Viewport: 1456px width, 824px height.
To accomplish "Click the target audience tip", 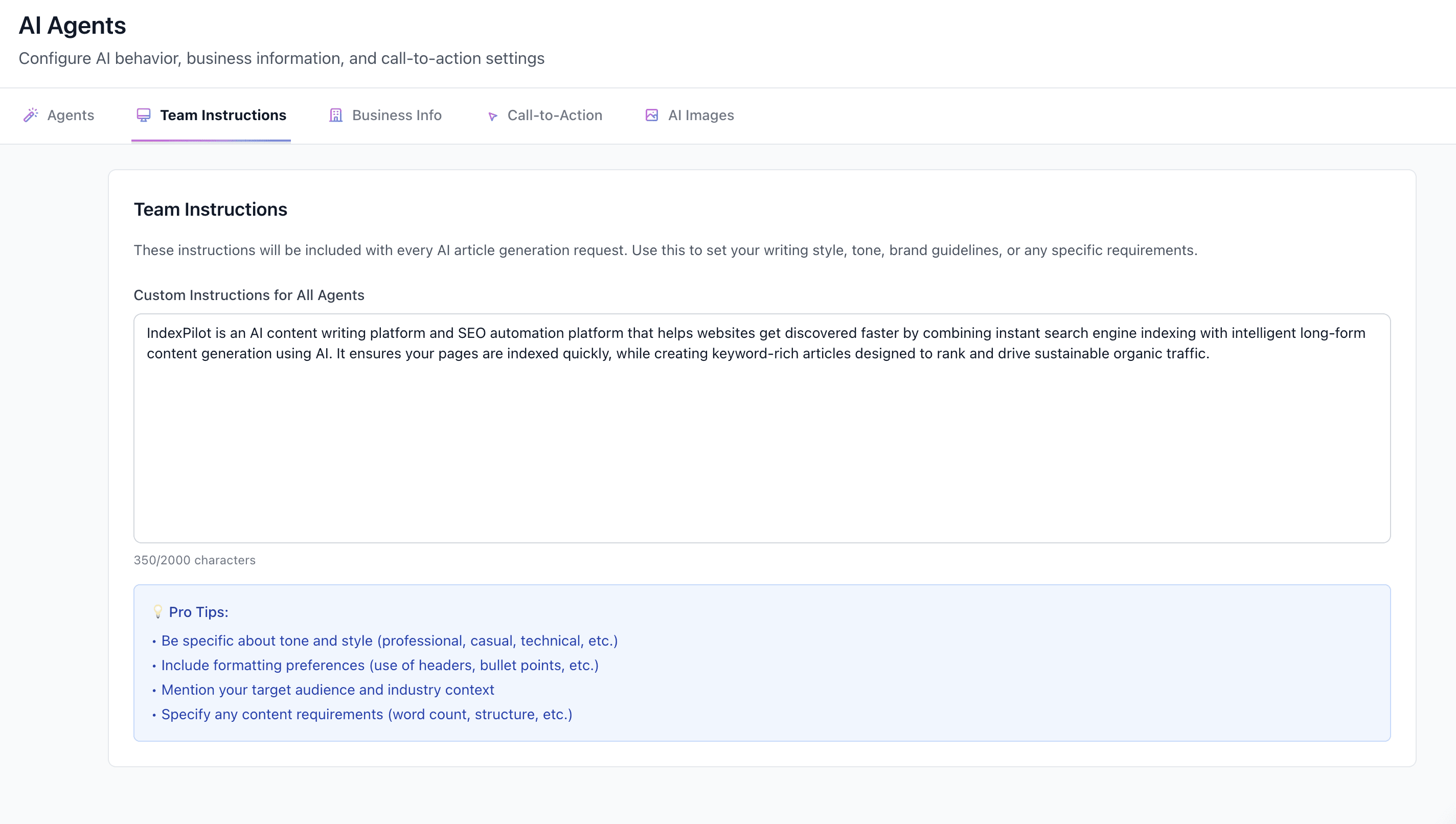I will click(x=328, y=689).
